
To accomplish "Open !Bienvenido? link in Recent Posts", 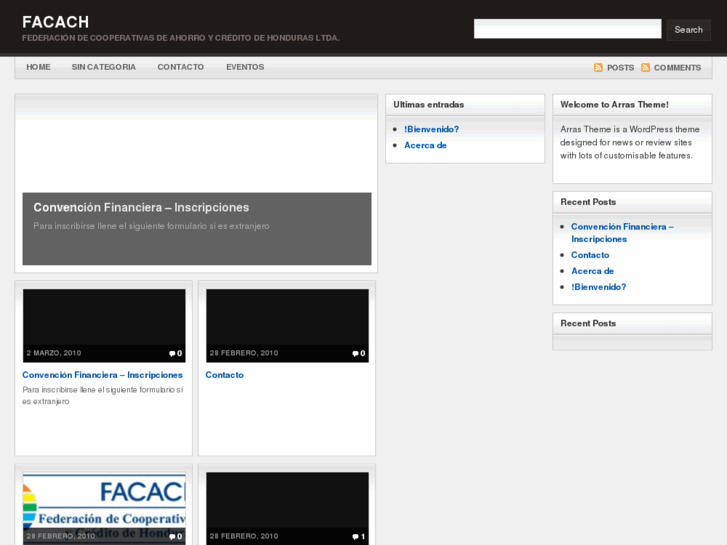I will [x=598, y=287].
